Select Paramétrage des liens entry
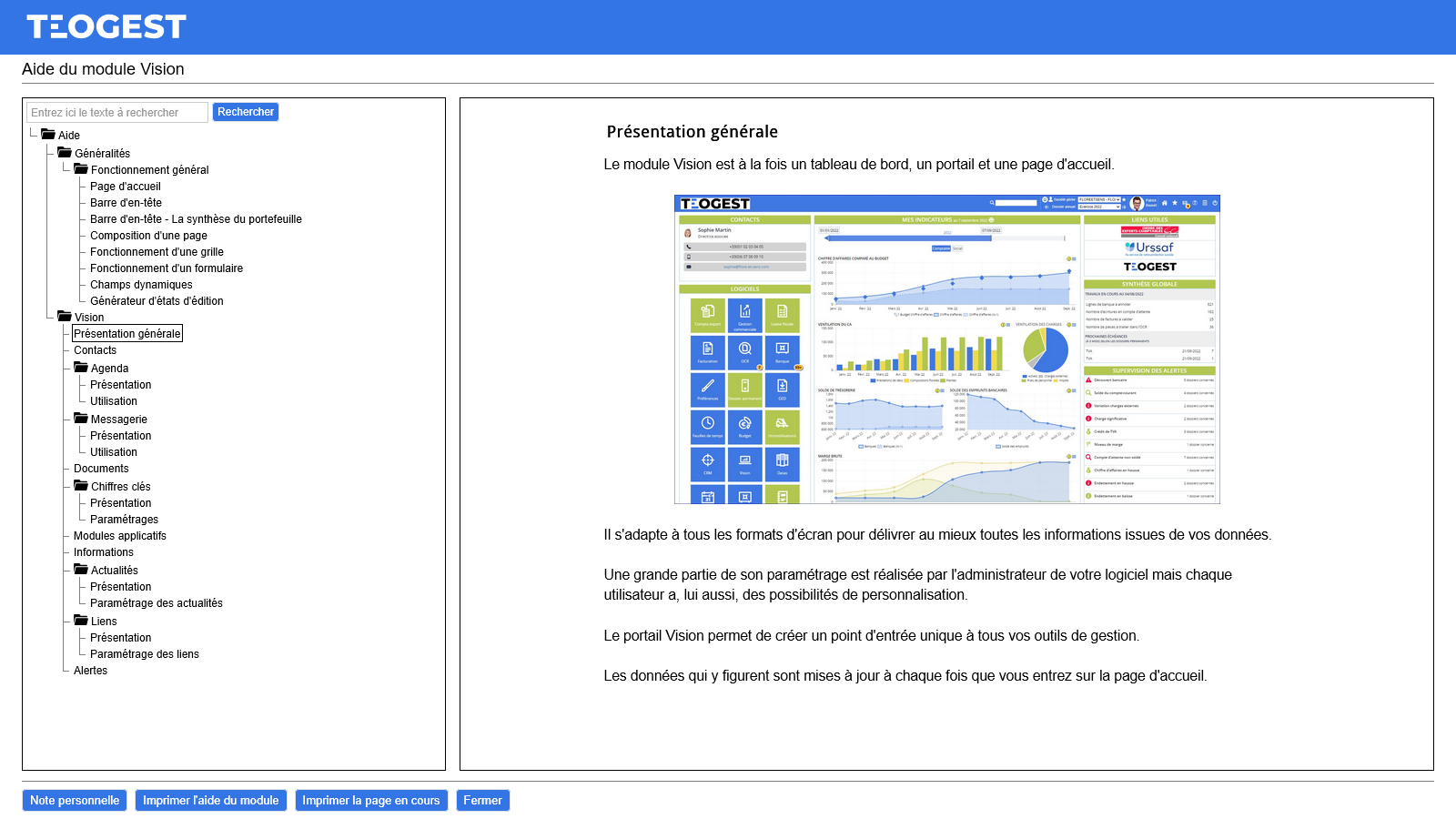The image size is (1456, 819). [x=144, y=654]
